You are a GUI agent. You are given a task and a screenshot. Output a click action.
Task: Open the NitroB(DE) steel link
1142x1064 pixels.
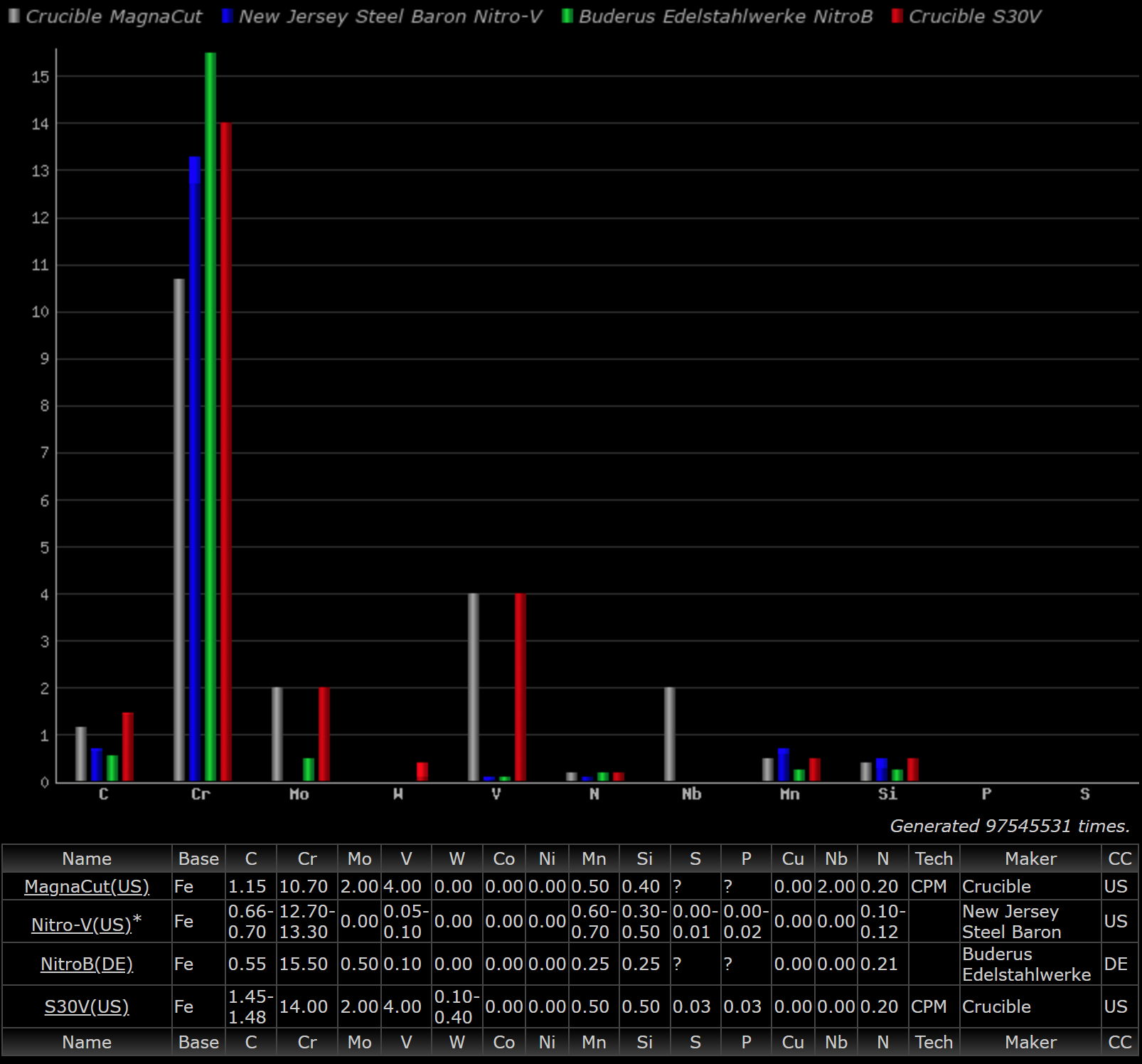pyautogui.click(x=87, y=964)
